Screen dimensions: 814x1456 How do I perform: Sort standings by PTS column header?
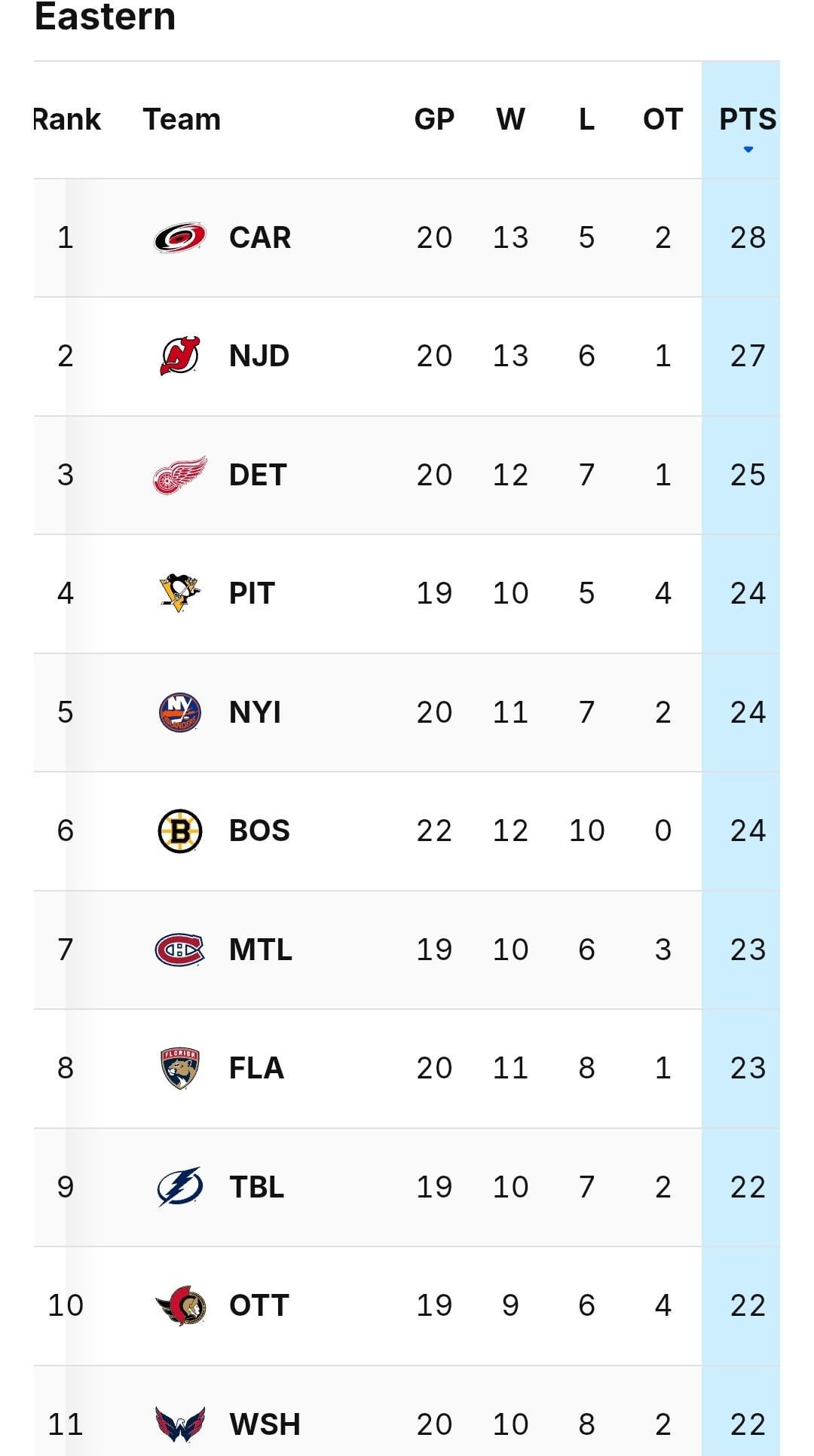pos(747,119)
